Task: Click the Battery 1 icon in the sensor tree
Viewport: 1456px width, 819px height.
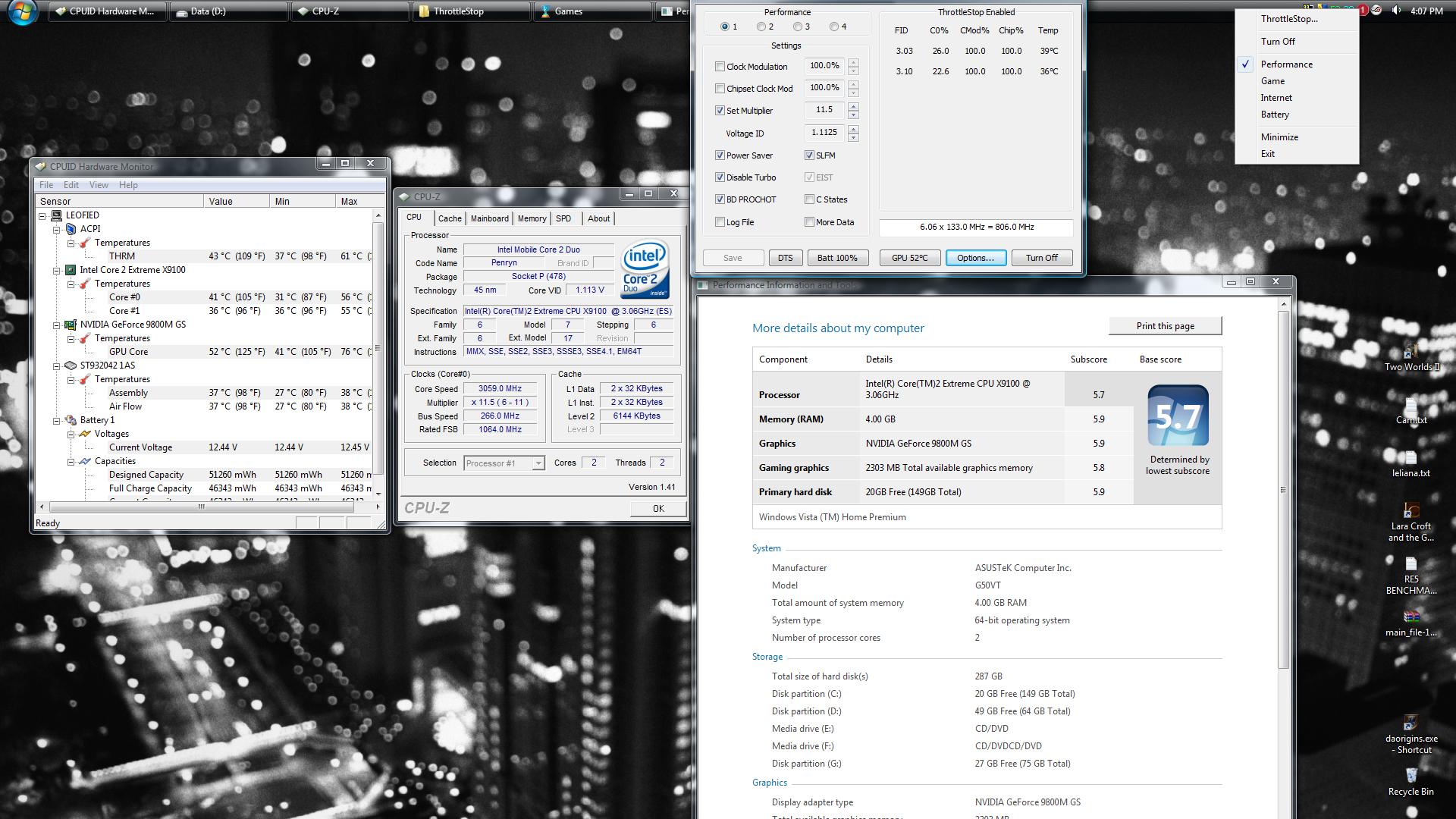Action: [71, 420]
